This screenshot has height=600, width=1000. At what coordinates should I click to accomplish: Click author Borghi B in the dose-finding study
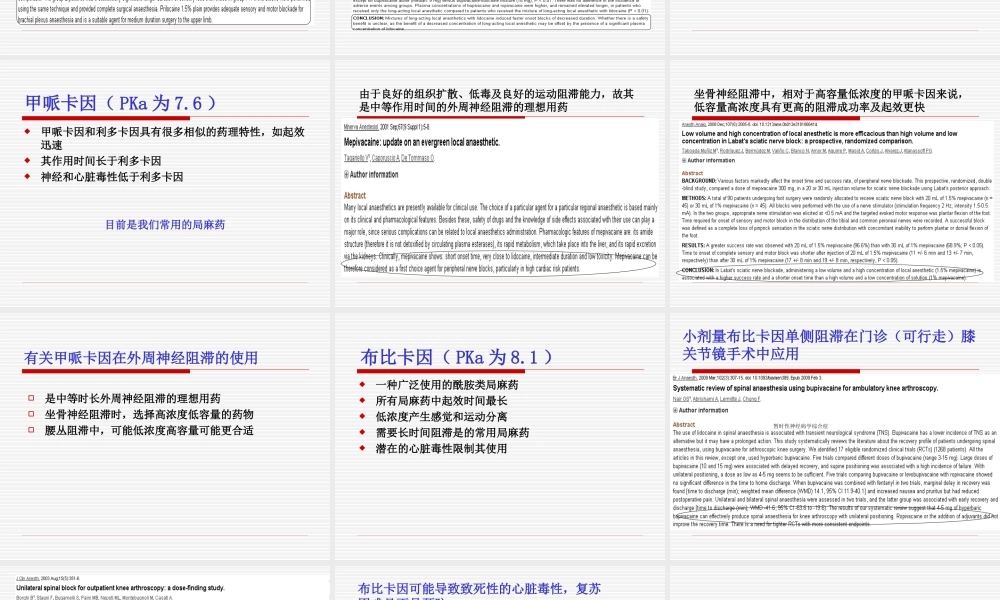click(x=22, y=595)
